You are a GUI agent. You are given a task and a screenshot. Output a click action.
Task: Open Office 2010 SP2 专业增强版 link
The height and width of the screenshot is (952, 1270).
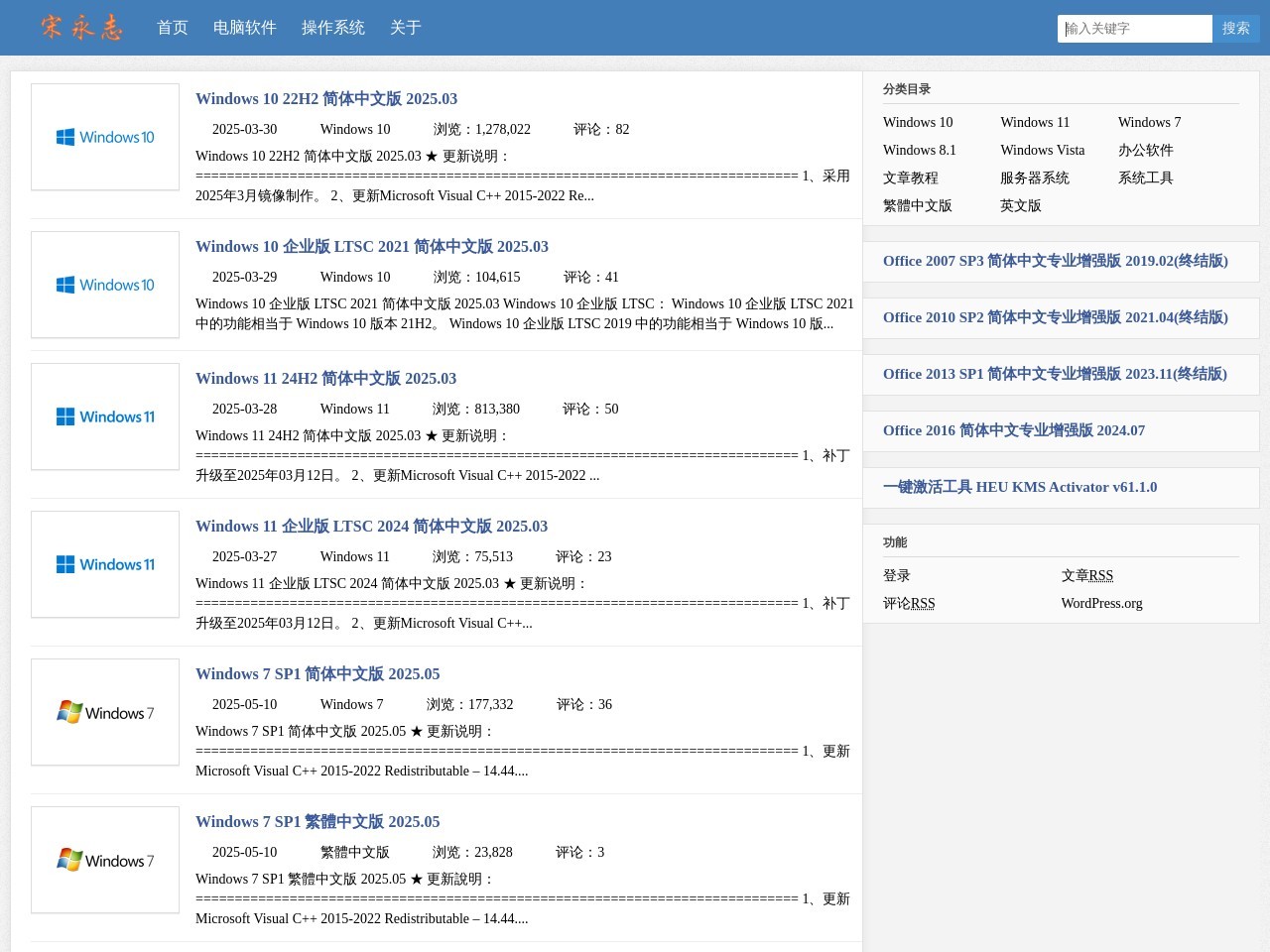tap(1056, 318)
